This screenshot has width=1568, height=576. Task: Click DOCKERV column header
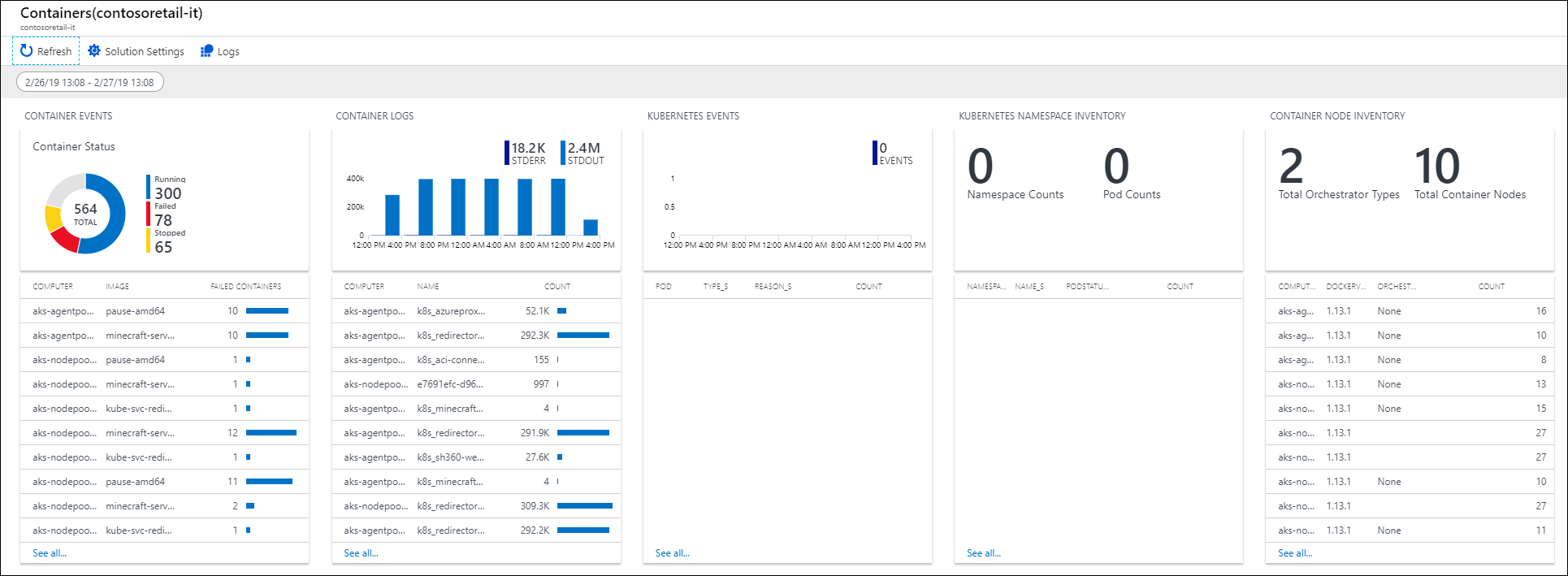[1346, 287]
